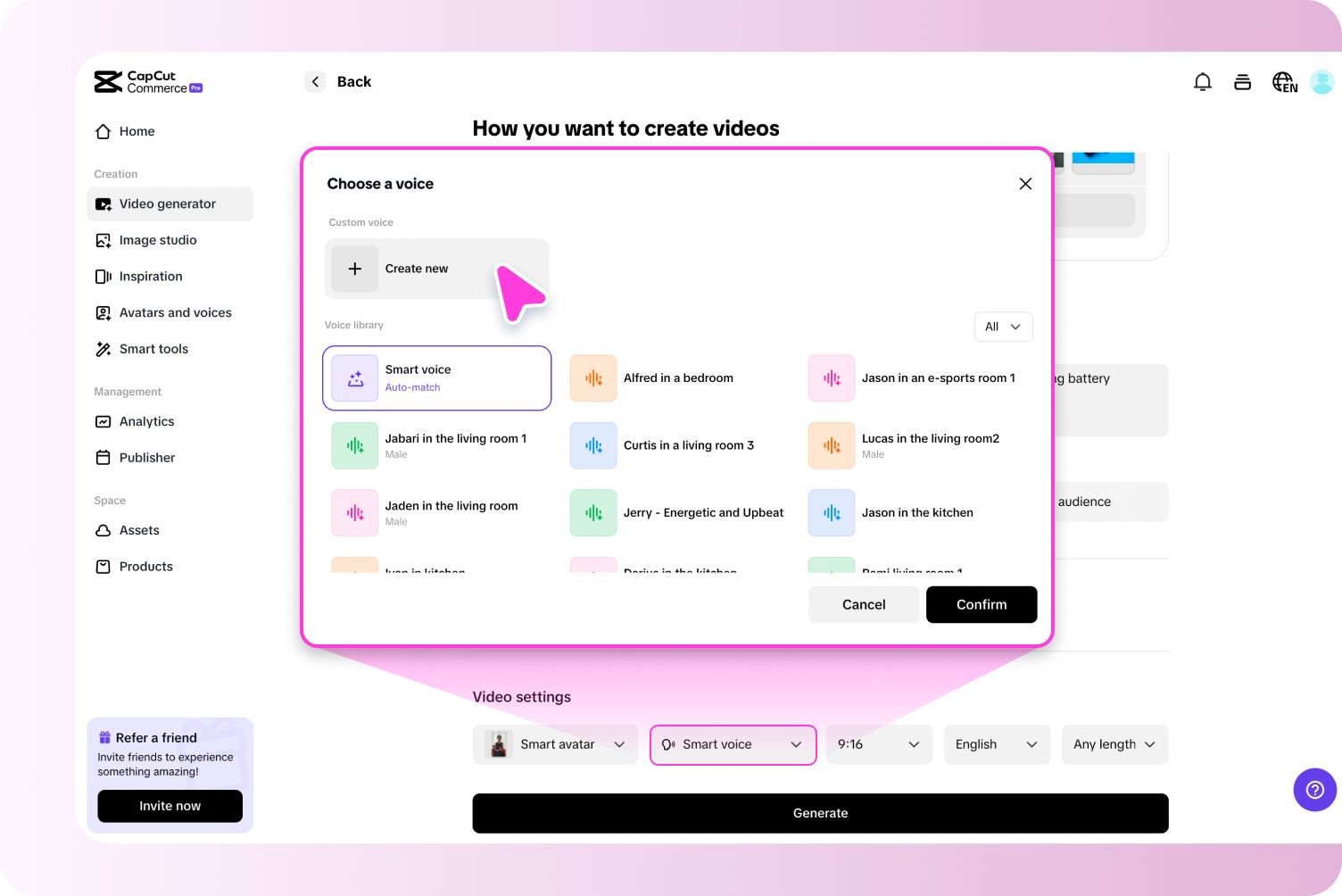Click the Inspiration sidebar icon
The height and width of the screenshot is (896, 1342).
coord(104,277)
